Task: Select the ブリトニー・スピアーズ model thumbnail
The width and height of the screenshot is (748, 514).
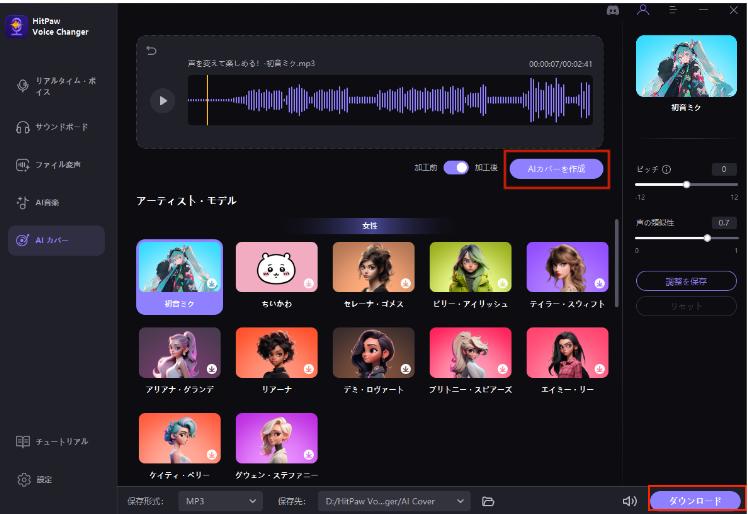Action: coord(470,353)
